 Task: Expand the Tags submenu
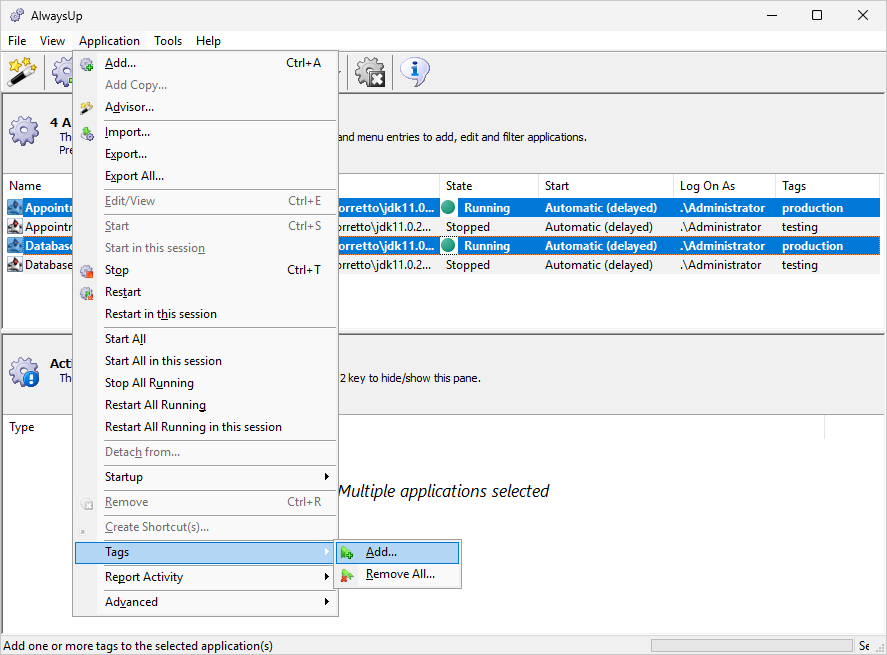tap(206, 552)
